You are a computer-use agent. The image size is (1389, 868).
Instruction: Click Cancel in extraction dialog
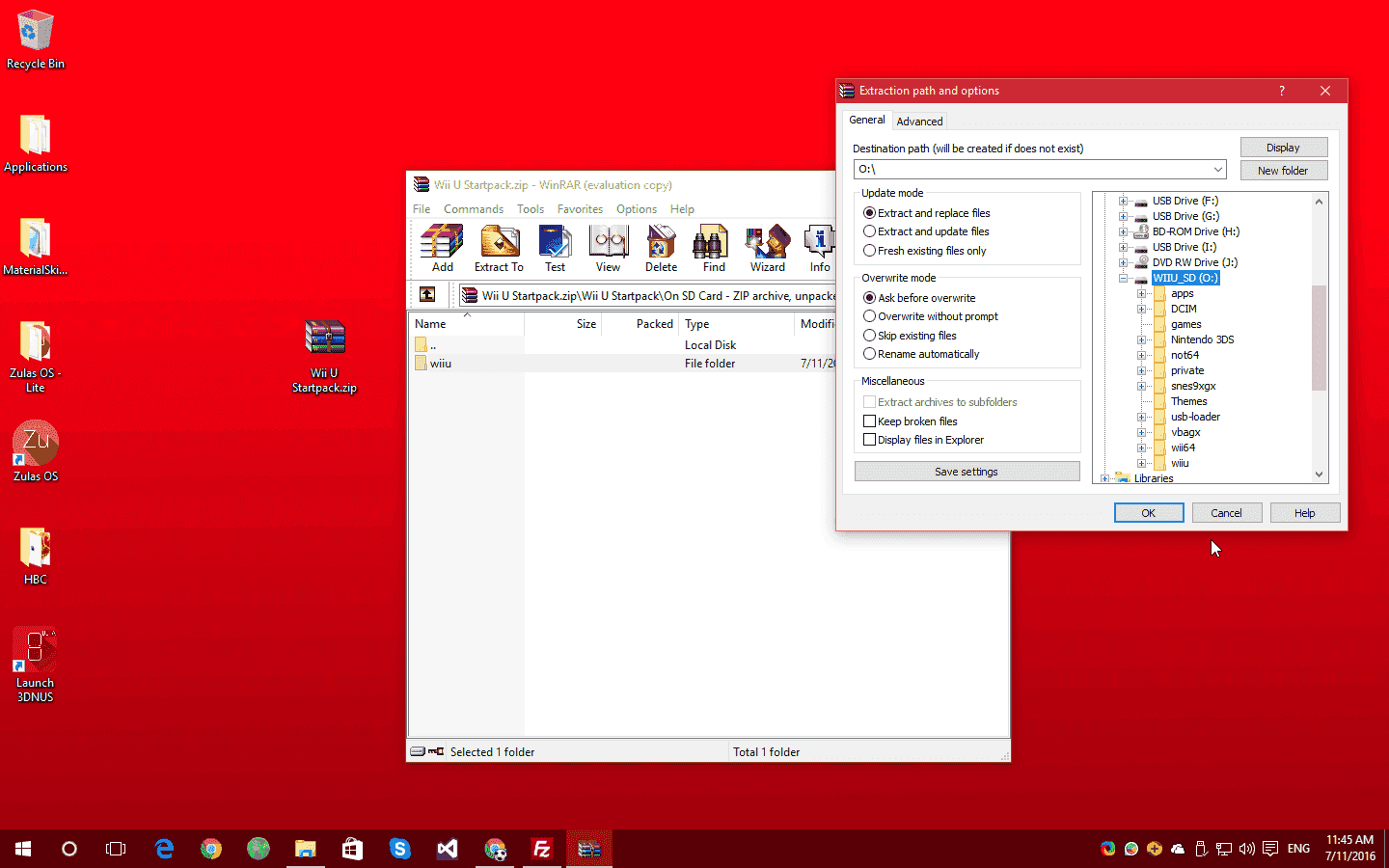click(1227, 513)
